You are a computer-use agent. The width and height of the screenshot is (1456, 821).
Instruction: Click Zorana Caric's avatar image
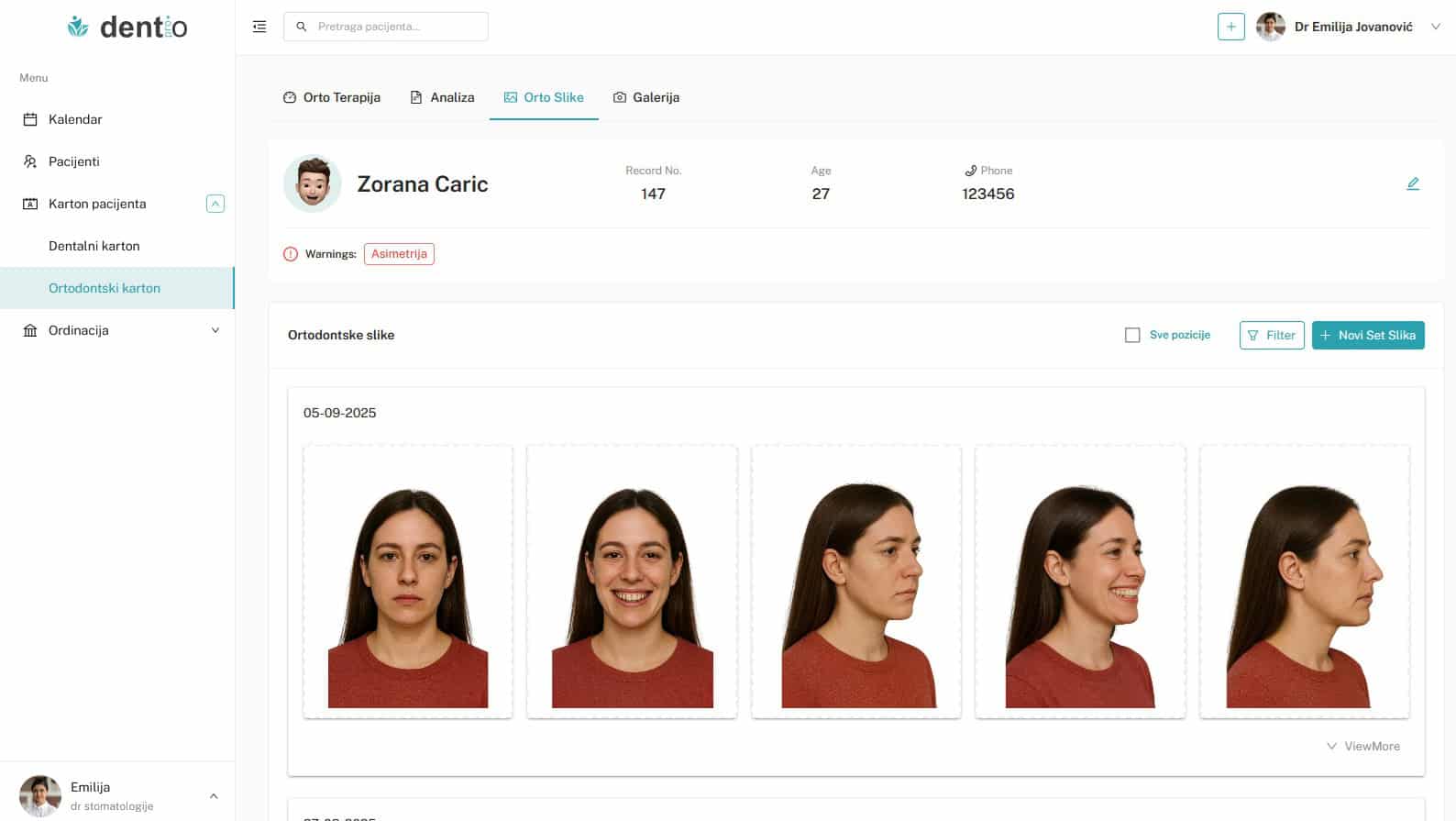pyautogui.click(x=313, y=183)
